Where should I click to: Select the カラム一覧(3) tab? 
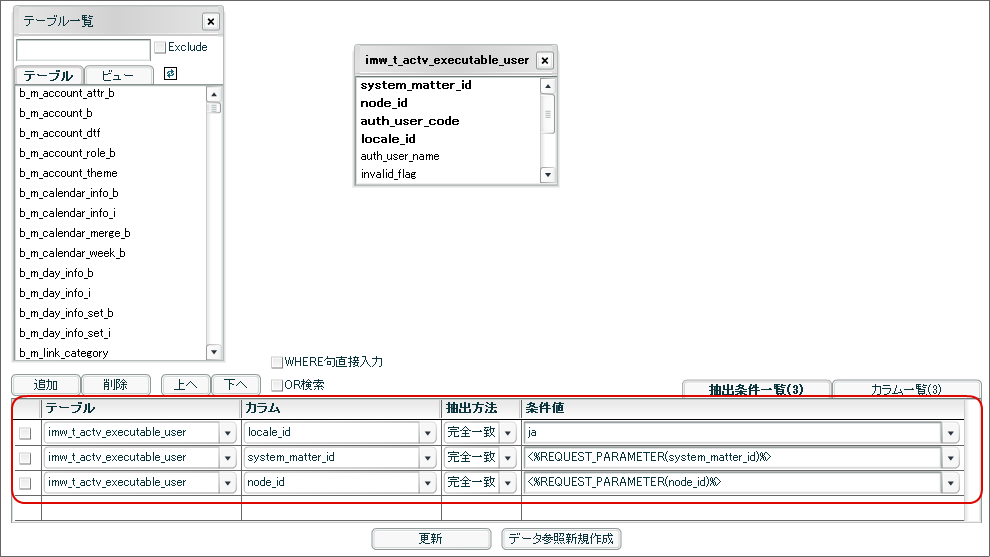(x=906, y=389)
